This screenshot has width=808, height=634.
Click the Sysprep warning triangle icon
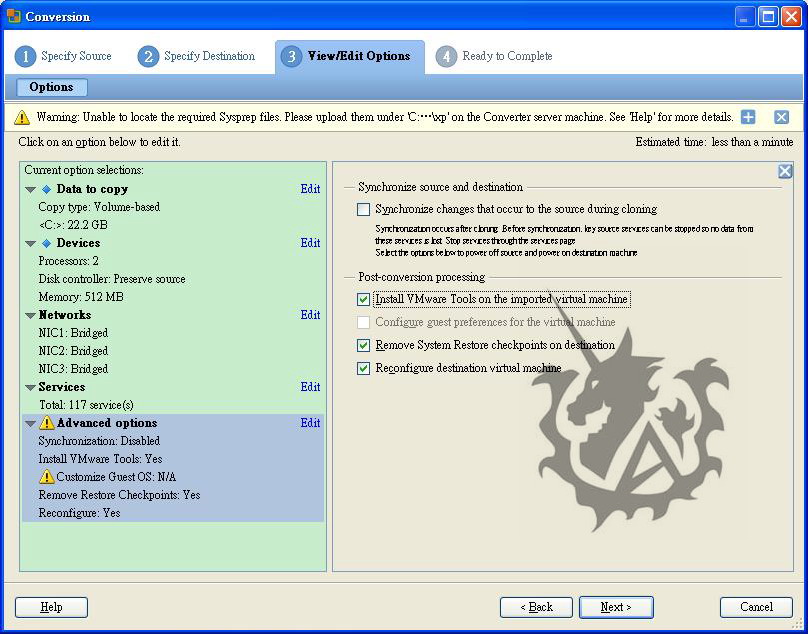pos(22,118)
